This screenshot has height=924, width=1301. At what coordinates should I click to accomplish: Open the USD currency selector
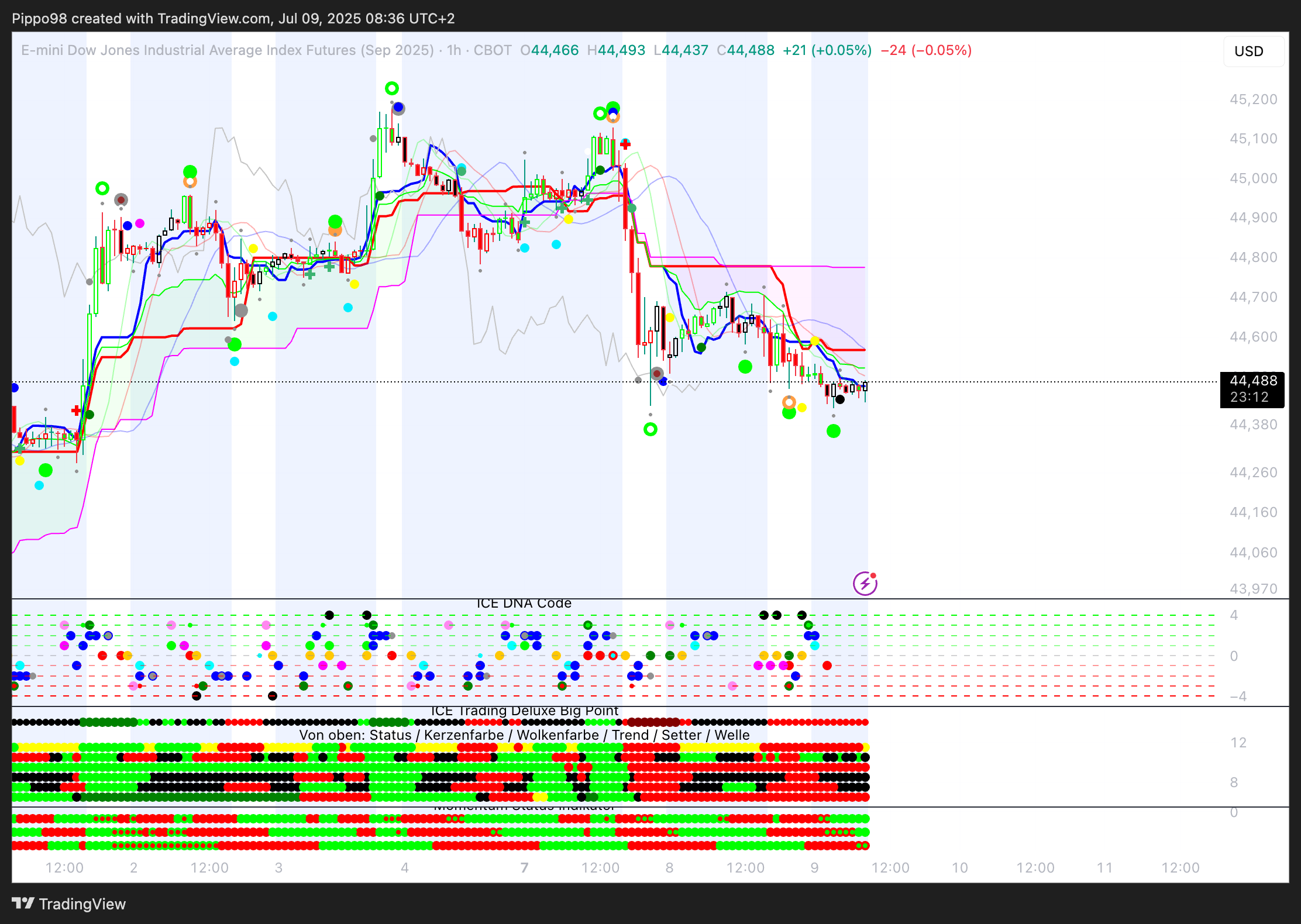[x=1253, y=51]
